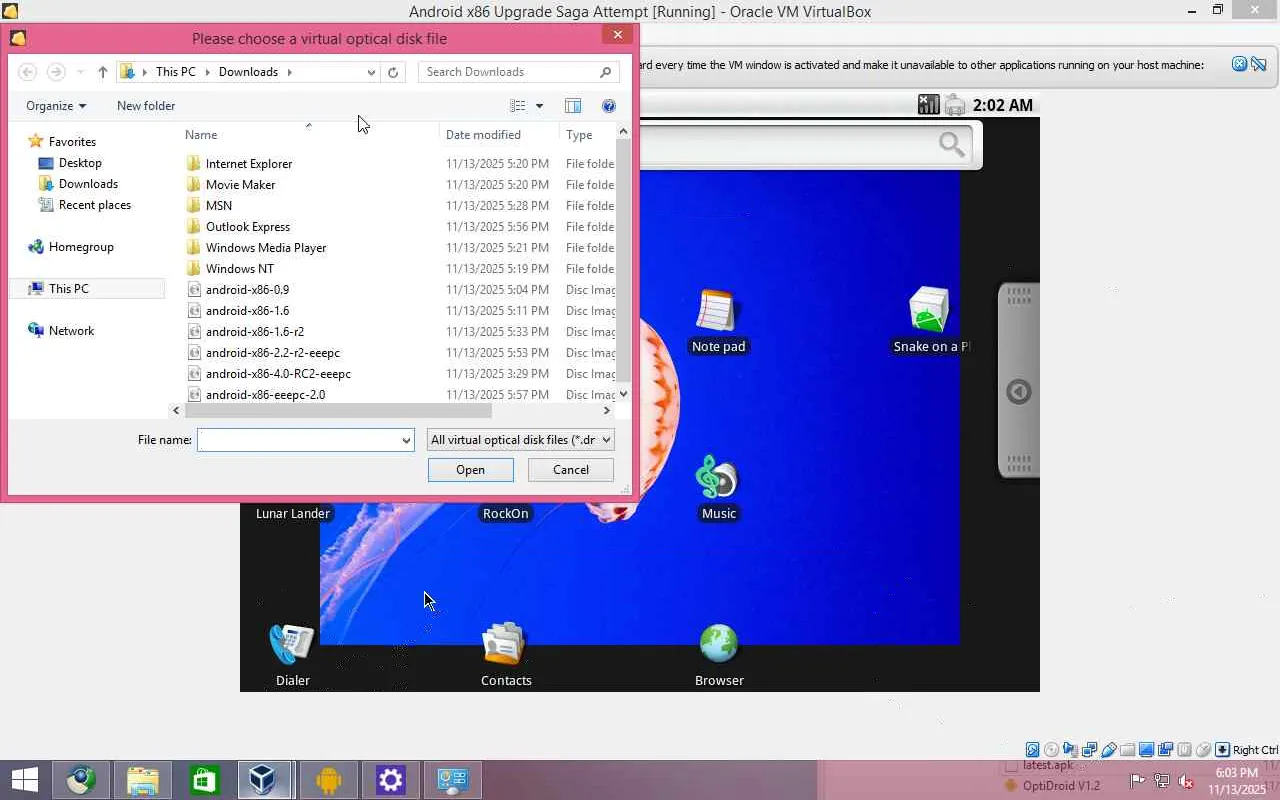Toggle the preview pane in file dialog
Screen dimensions: 1280x800
click(573, 106)
